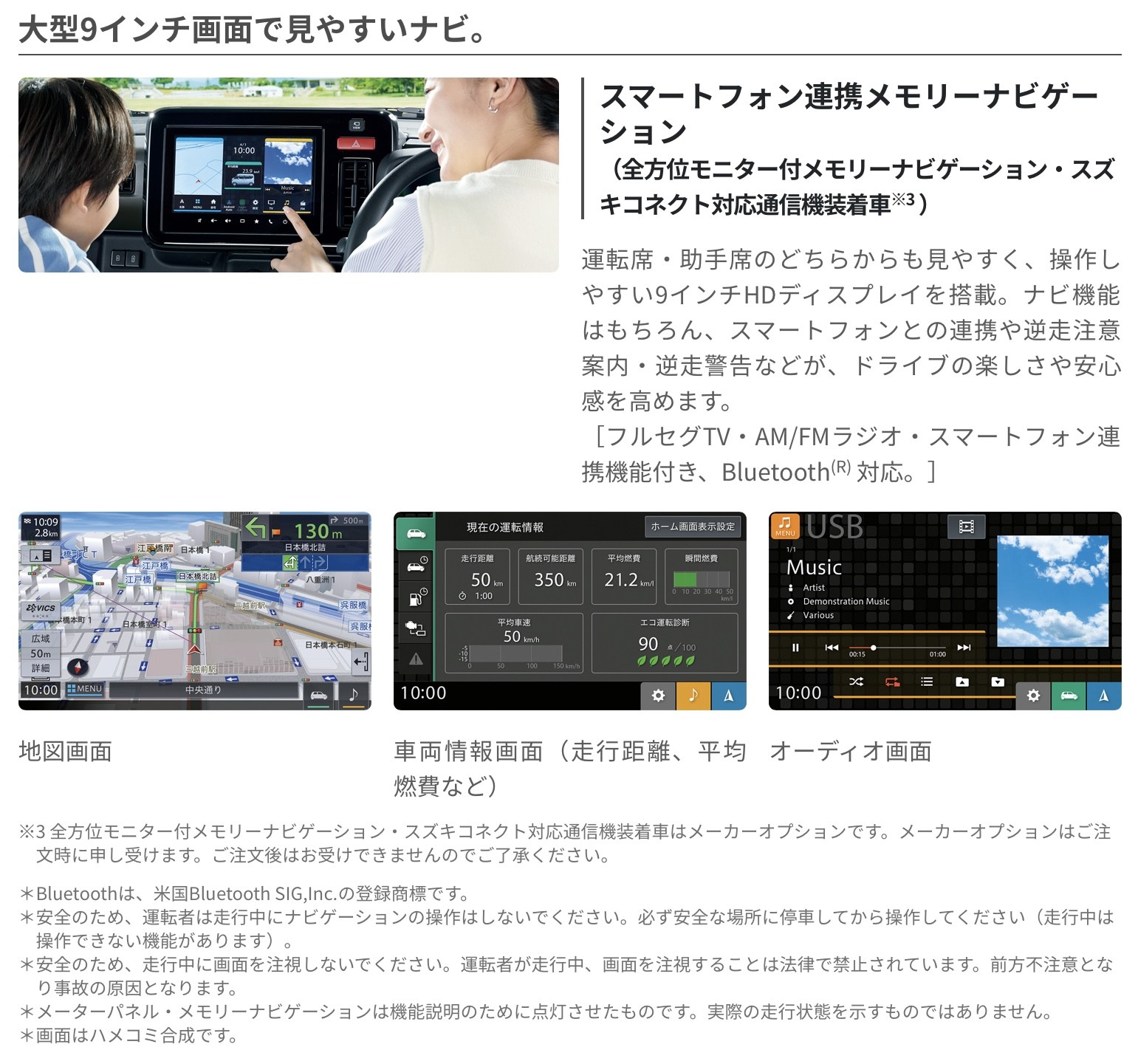
Task: Go to the next folder (folder down icon)
Action: 998,682
